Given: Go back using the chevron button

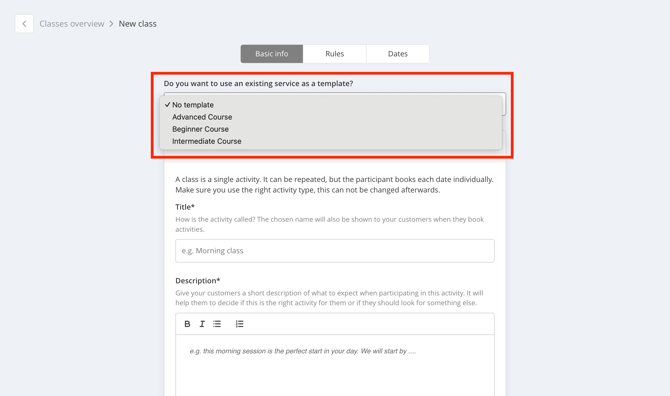Looking at the screenshot, I should pos(24,24).
